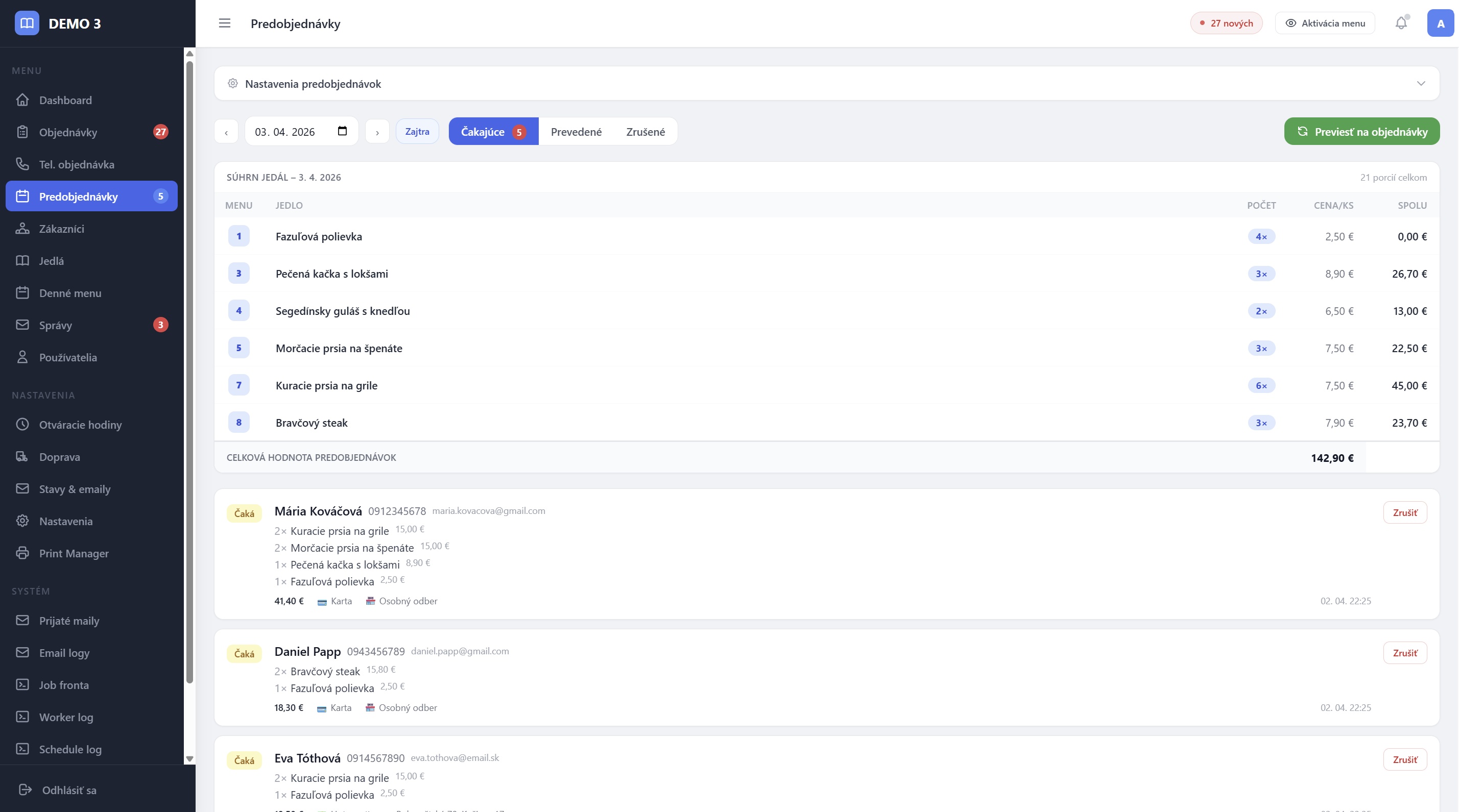Image resolution: width=1459 pixels, height=812 pixels.
Task: Click Previesť na objednávky button
Action: 1361,132
